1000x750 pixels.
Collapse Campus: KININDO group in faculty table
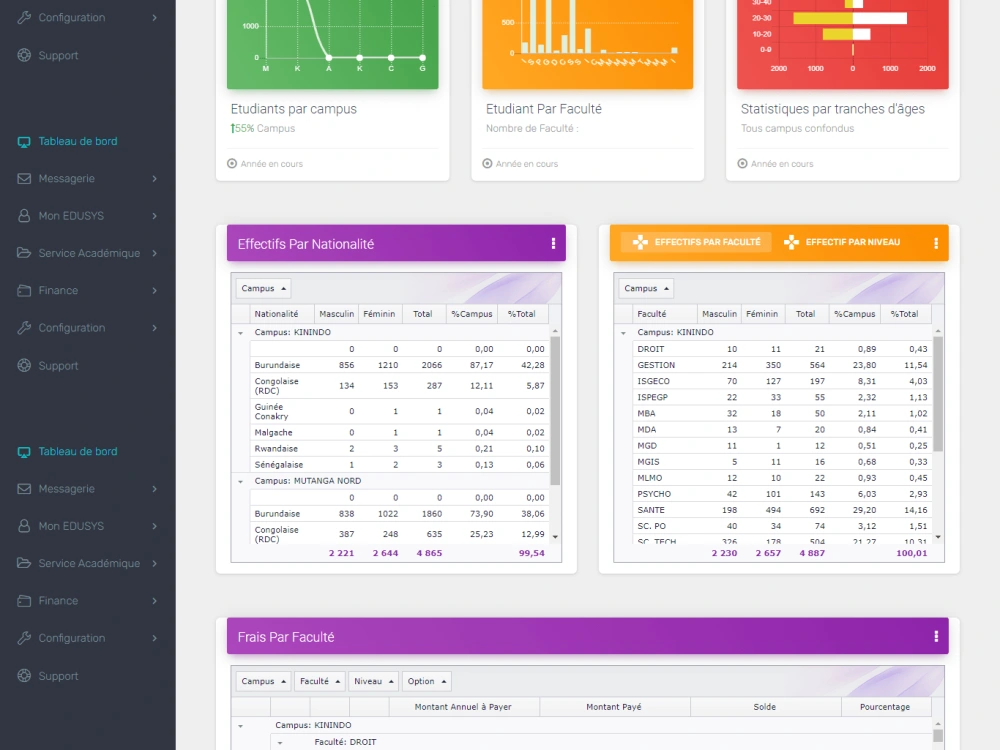click(623, 333)
